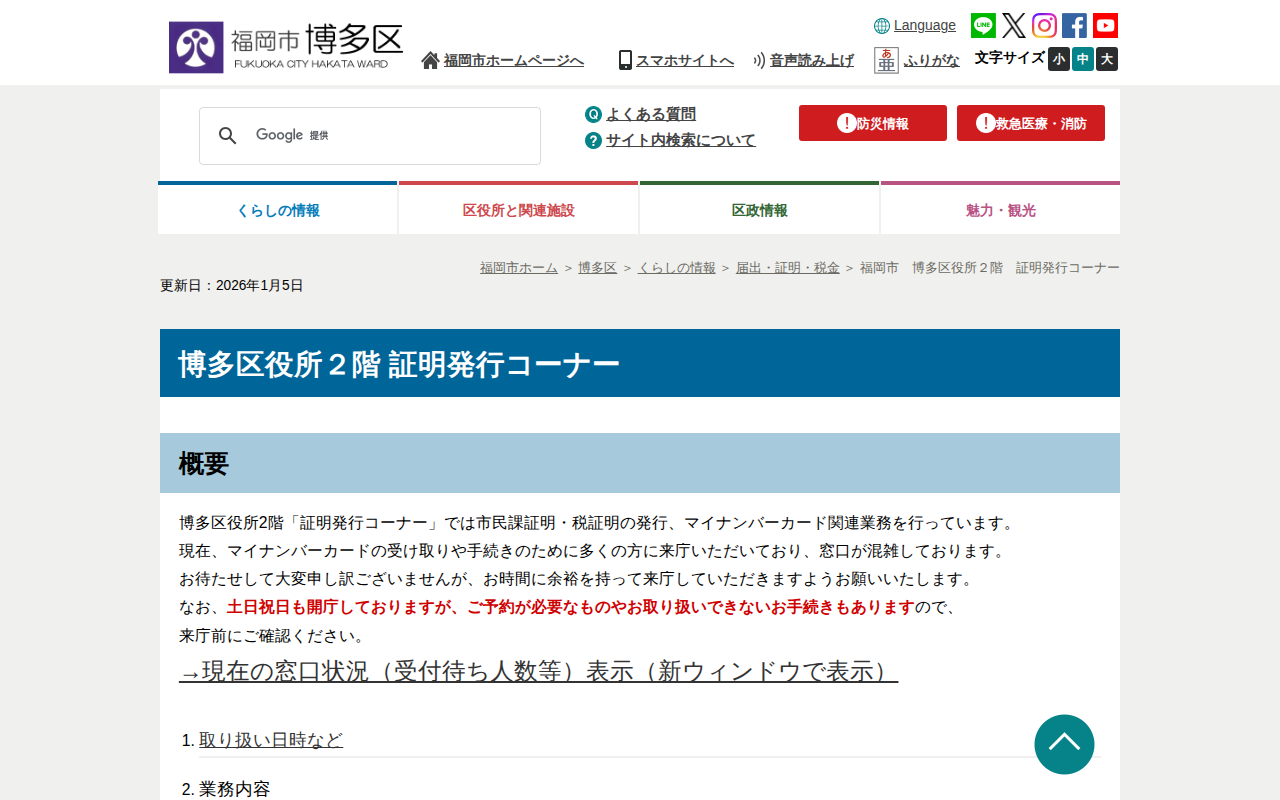This screenshot has width=1280, height=800.
Task: Click the search magnifier icon
Action: tap(228, 135)
